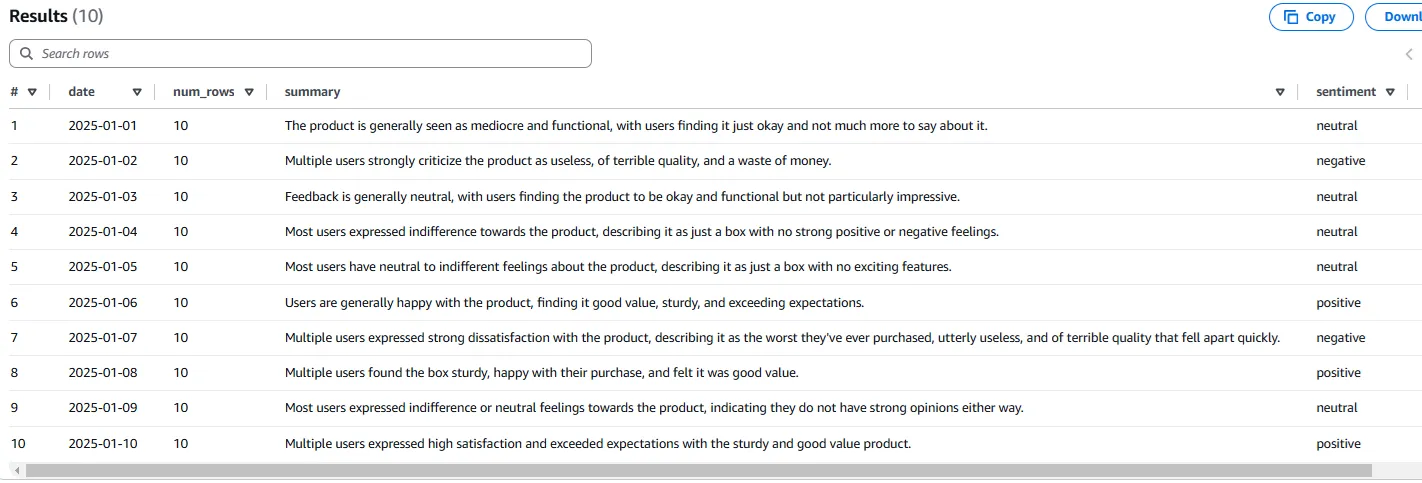Viewport: 1422px width, 483px height.
Task: Sort by the summary column arrow
Action: click(x=1280, y=92)
